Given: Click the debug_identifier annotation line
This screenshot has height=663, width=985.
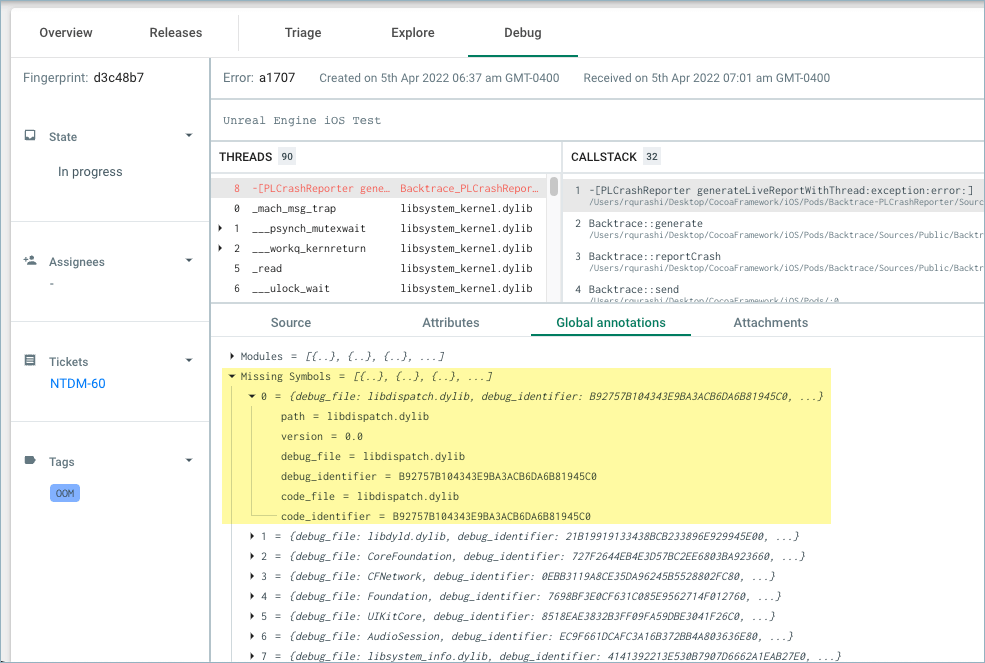Looking at the screenshot, I should 438,476.
